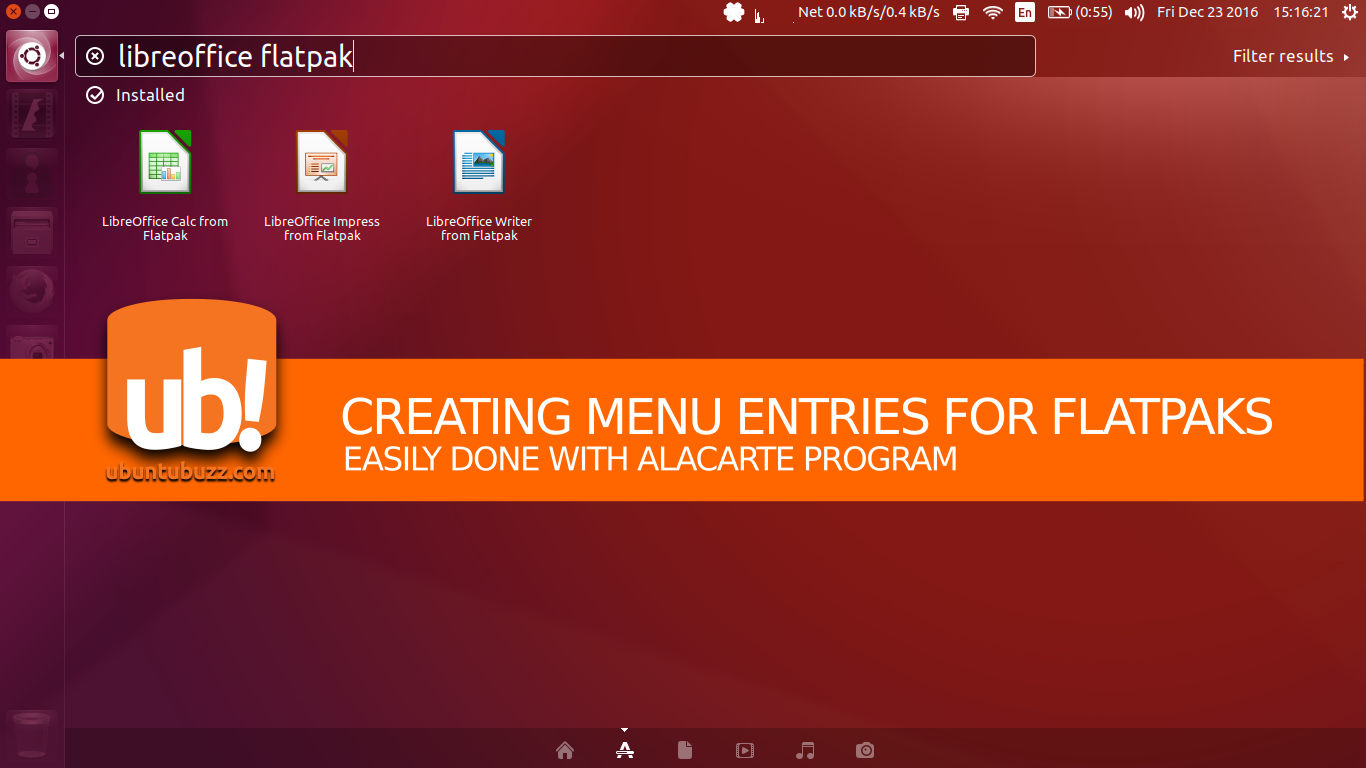Open the Videos lens in the Dash
The image size is (1366, 768).
click(x=744, y=749)
